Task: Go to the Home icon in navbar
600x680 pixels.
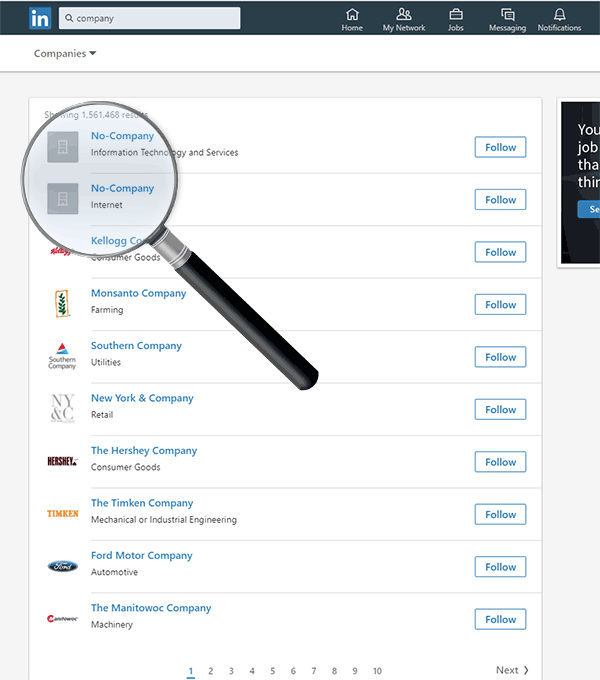Action: tap(352, 14)
